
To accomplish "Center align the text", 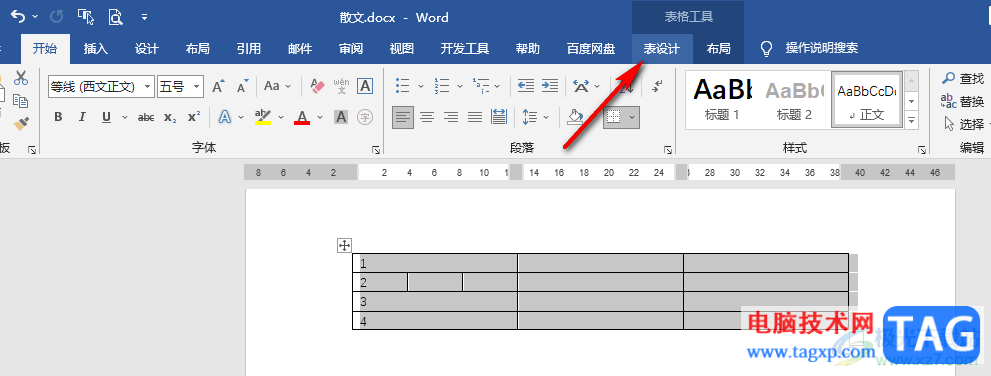I will pos(427,117).
